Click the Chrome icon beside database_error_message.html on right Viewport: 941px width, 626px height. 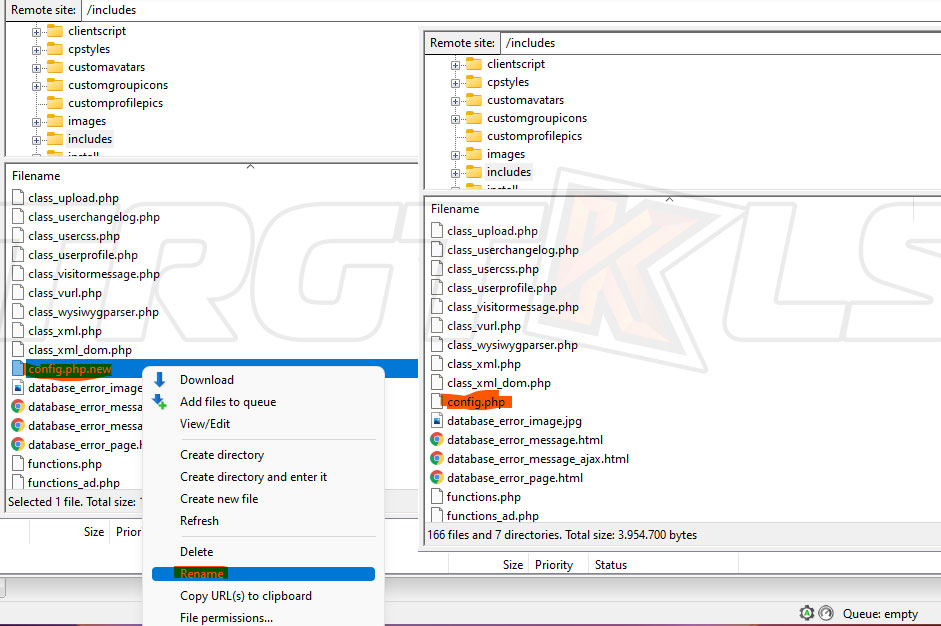point(437,440)
